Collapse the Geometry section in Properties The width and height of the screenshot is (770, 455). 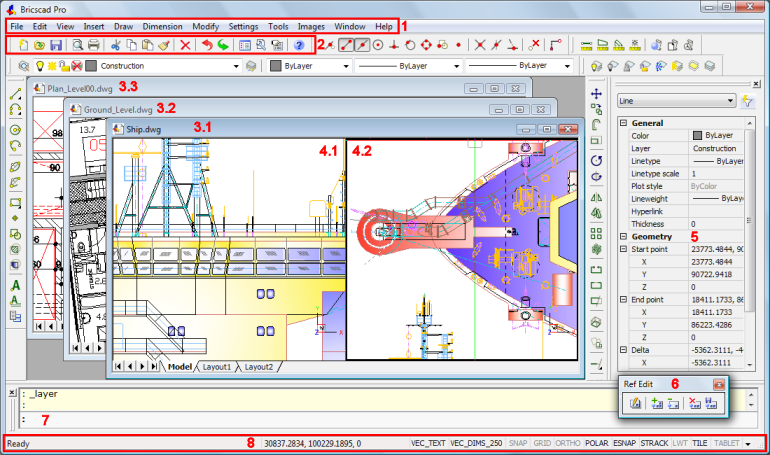click(x=623, y=236)
